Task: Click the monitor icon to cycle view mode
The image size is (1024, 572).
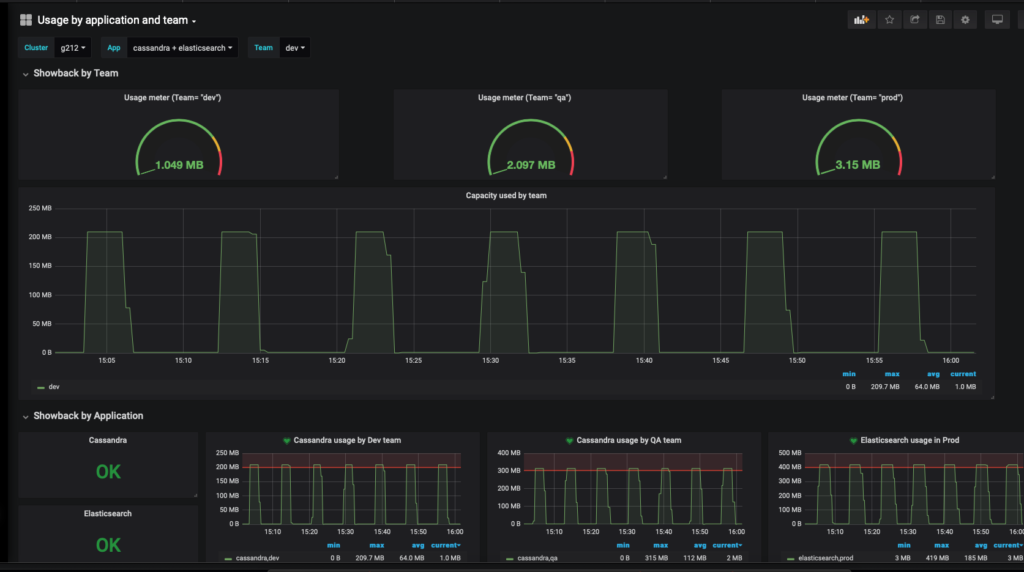Action: pos(996,20)
